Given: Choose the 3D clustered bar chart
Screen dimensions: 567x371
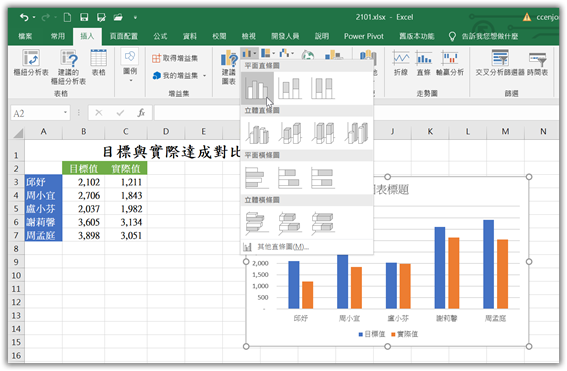Looking at the screenshot, I should tap(257, 222).
